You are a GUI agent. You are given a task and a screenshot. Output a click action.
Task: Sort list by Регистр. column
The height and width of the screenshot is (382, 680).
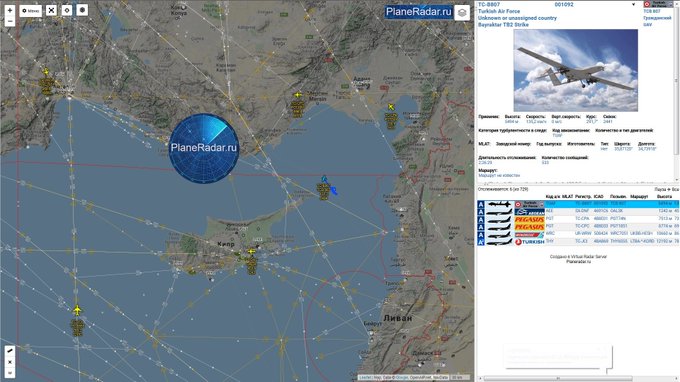(x=583, y=196)
